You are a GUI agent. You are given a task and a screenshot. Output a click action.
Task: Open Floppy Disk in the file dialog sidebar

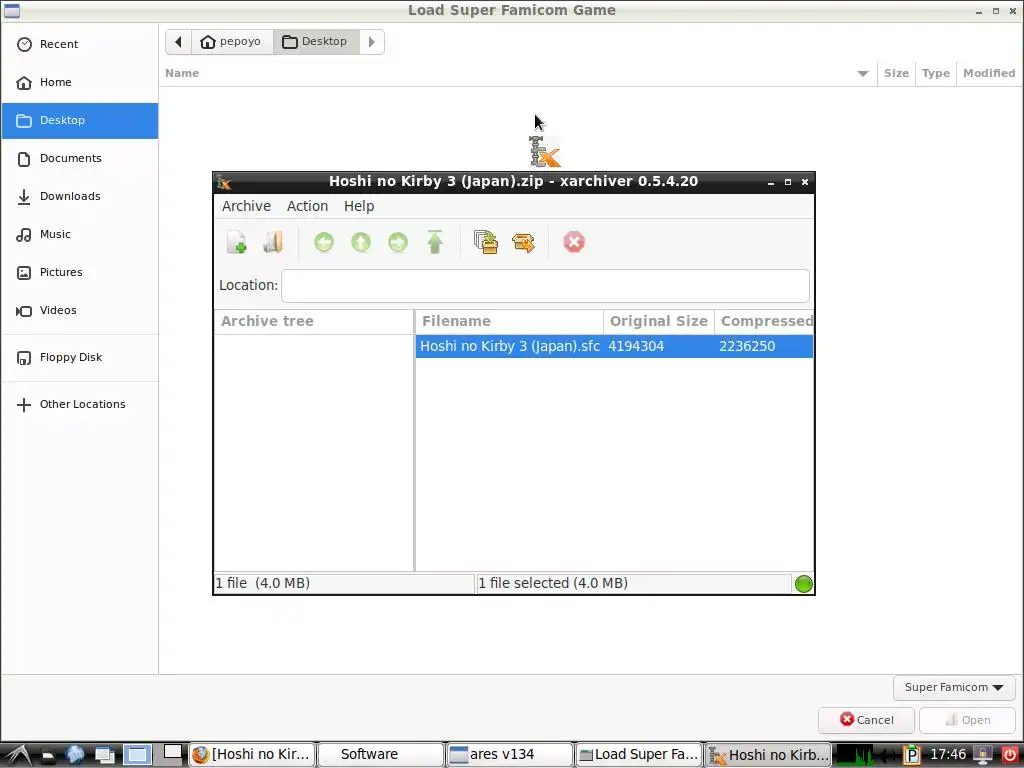click(x=80, y=357)
